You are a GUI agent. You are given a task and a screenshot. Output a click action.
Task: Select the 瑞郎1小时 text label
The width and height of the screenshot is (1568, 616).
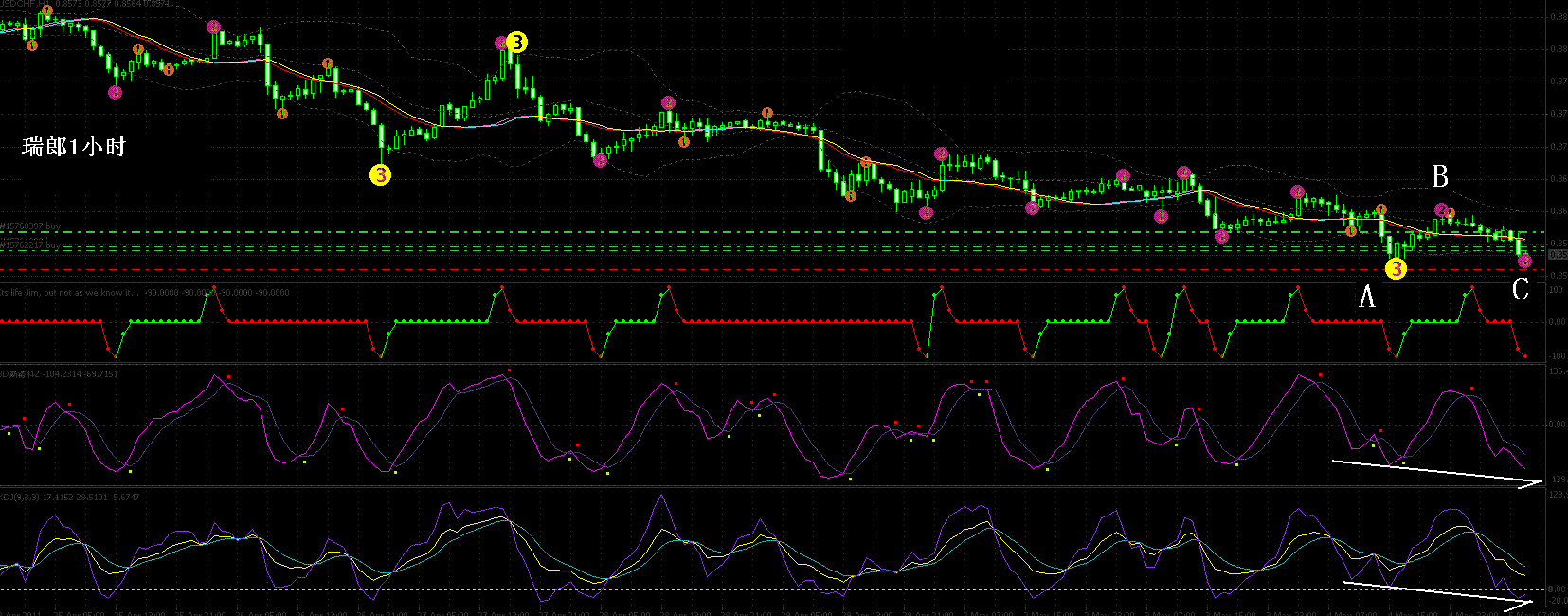tap(74, 147)
